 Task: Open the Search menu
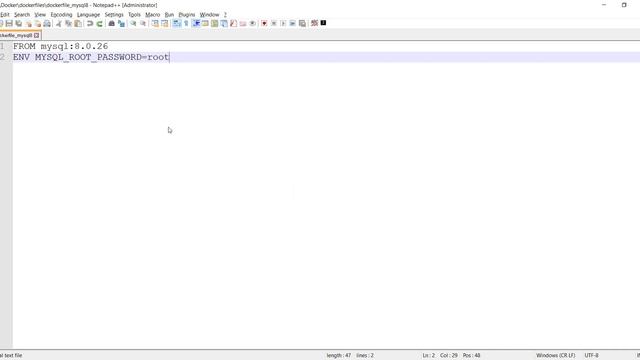(22, 15)
